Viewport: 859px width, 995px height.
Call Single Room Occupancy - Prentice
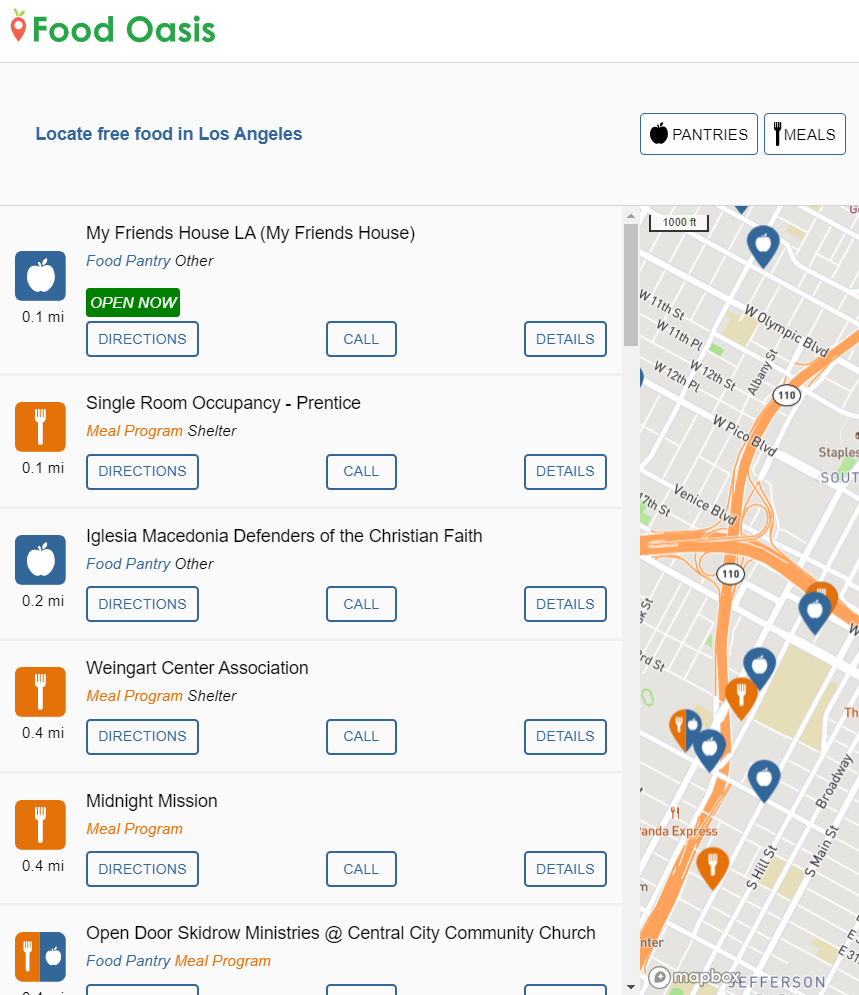click(361, 471)
